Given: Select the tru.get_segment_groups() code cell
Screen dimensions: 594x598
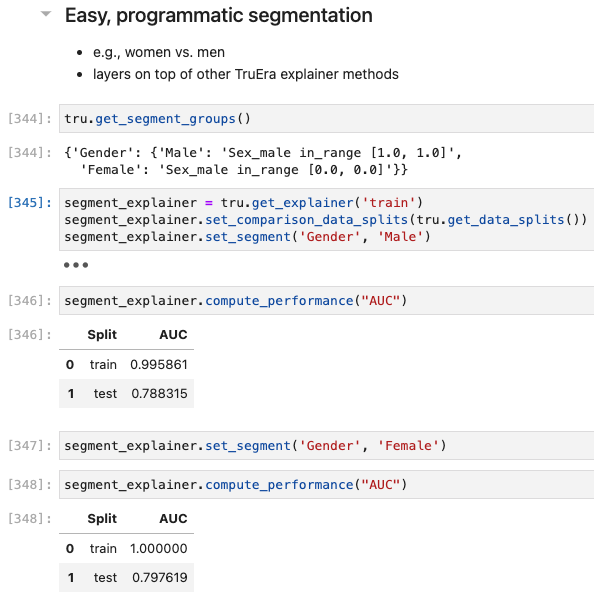Looking at the screenshot, I should click(x=326, y=119).
